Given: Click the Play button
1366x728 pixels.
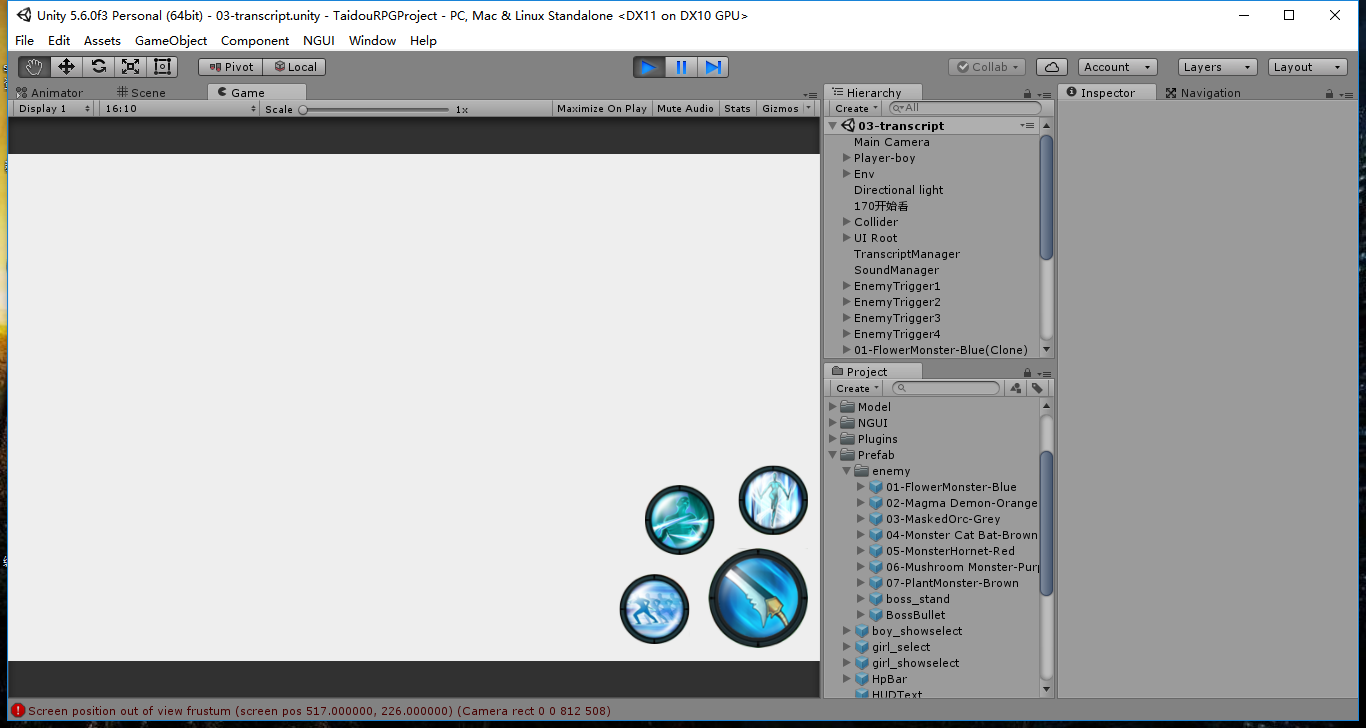Looking at the screenshot, I should [x=649, y=67].
